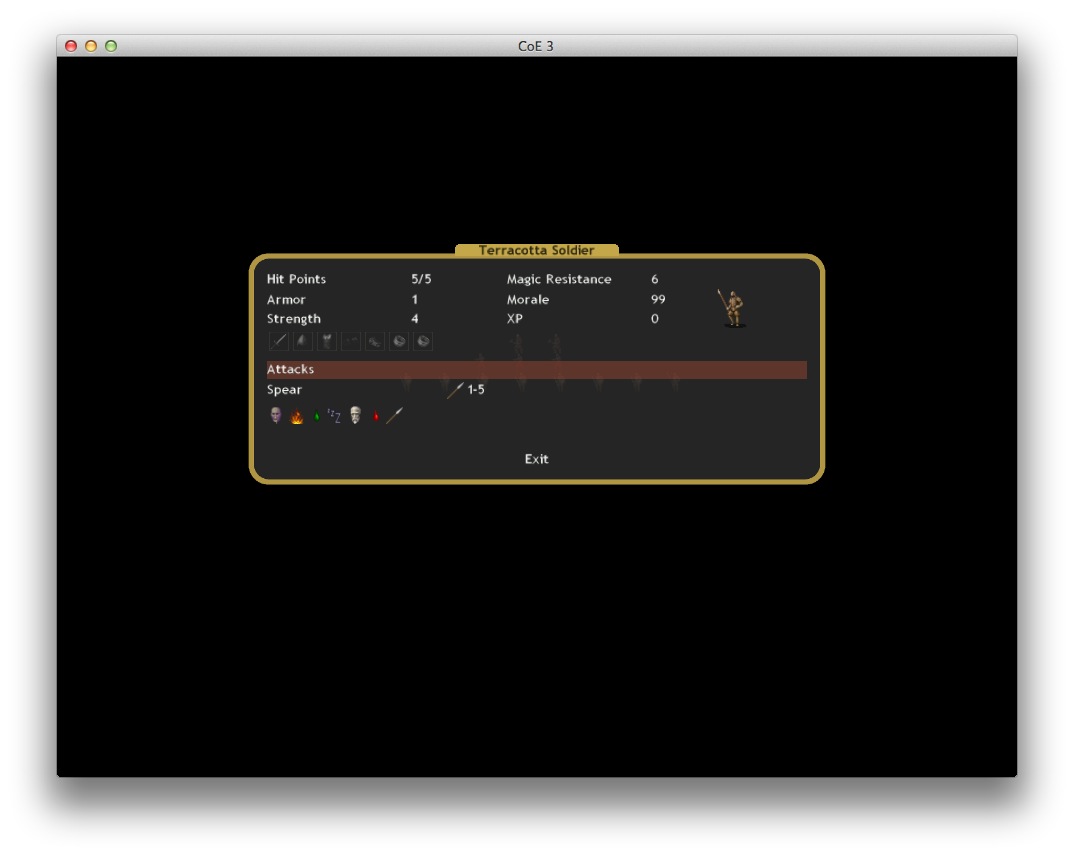Select the body armor equipment slot

click(327, 341)
